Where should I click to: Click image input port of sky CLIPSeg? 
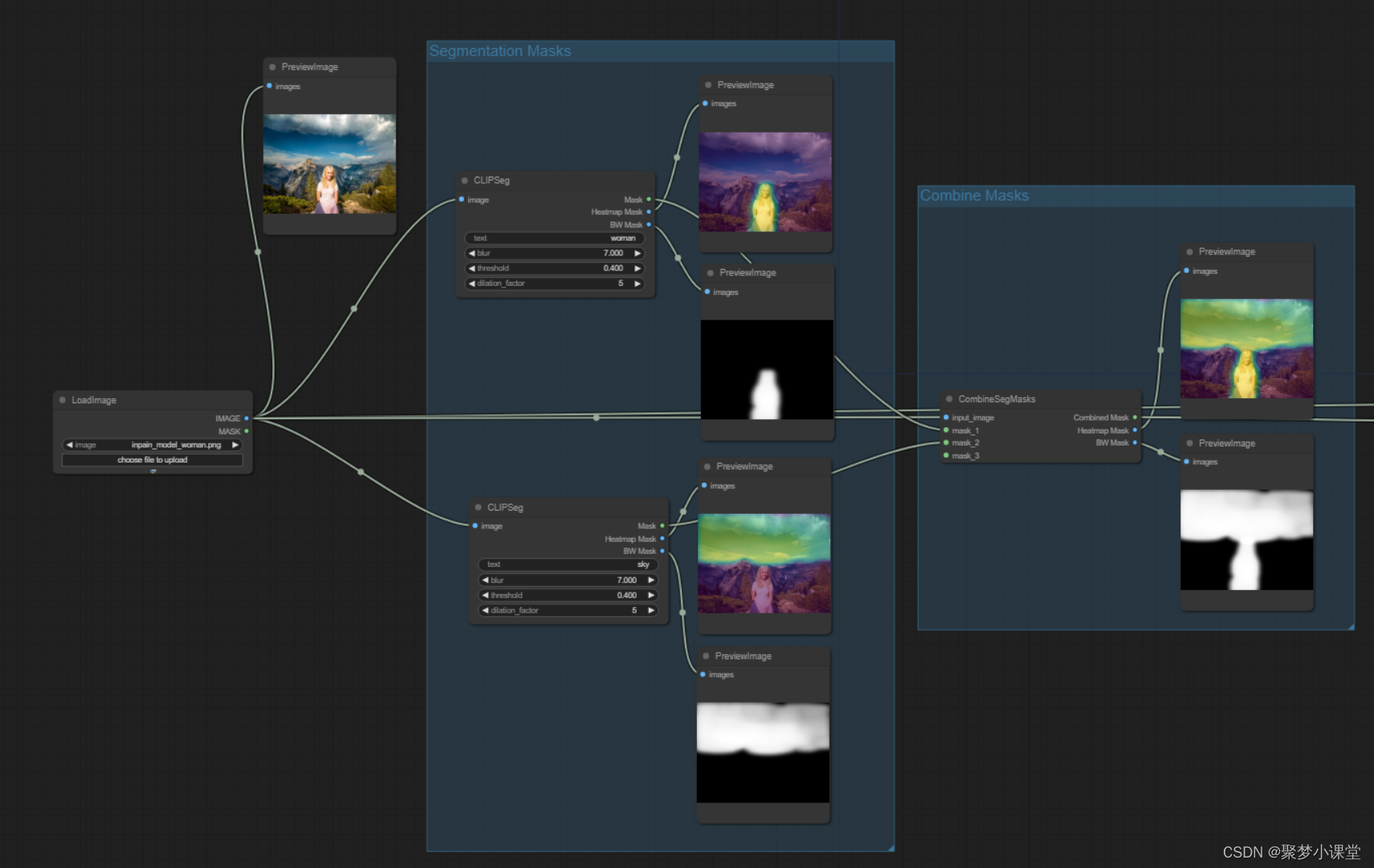pyautogui.click(x=475, y=526)
